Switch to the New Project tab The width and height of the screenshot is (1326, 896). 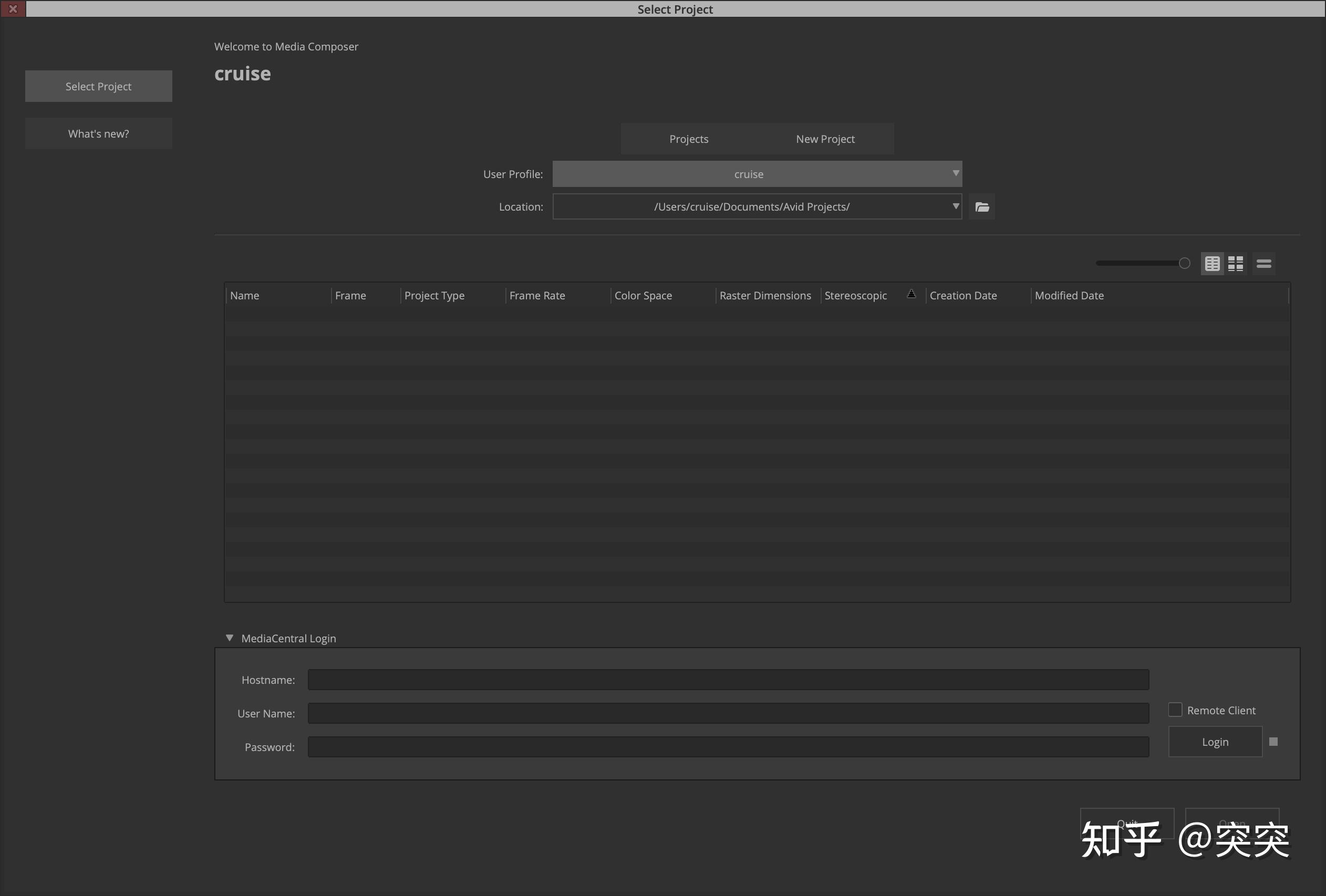(824, 139)
